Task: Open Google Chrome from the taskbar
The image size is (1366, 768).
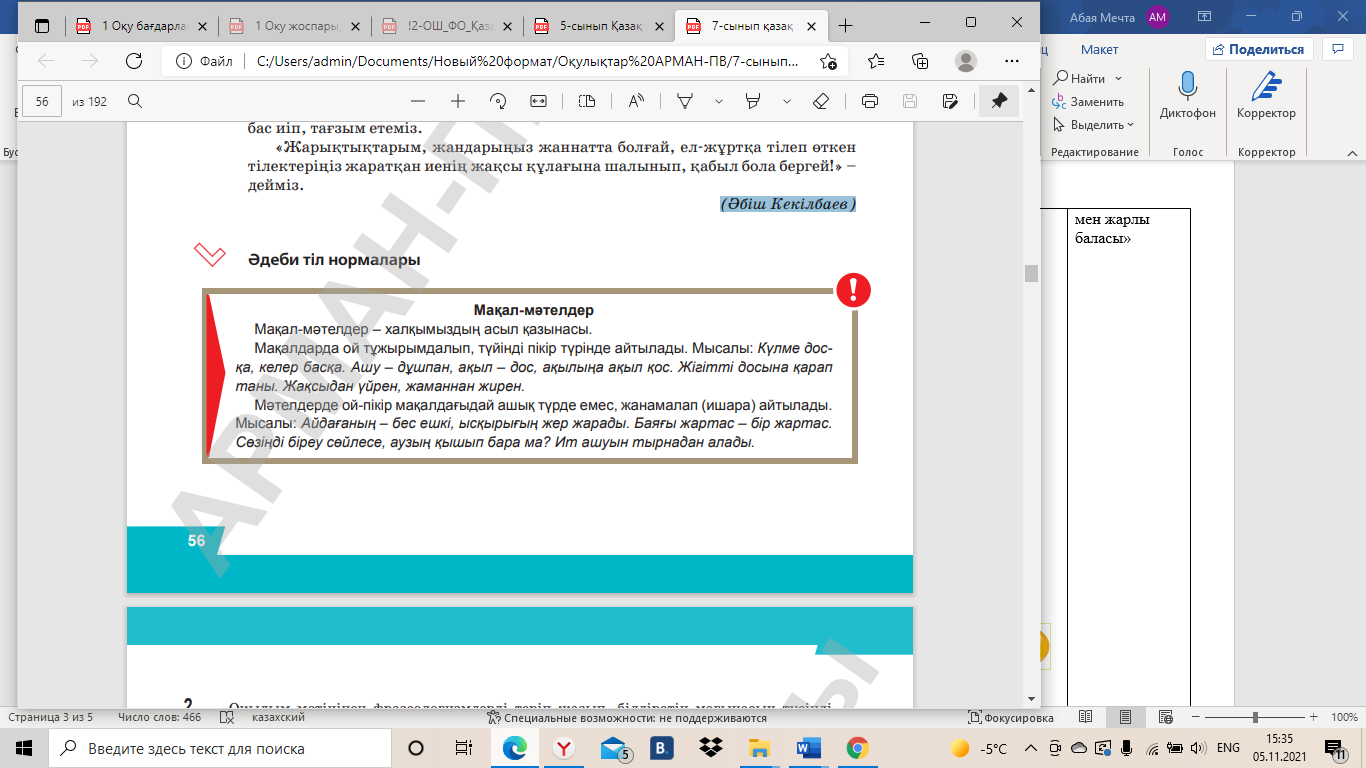Action: [x=857, y=748]
